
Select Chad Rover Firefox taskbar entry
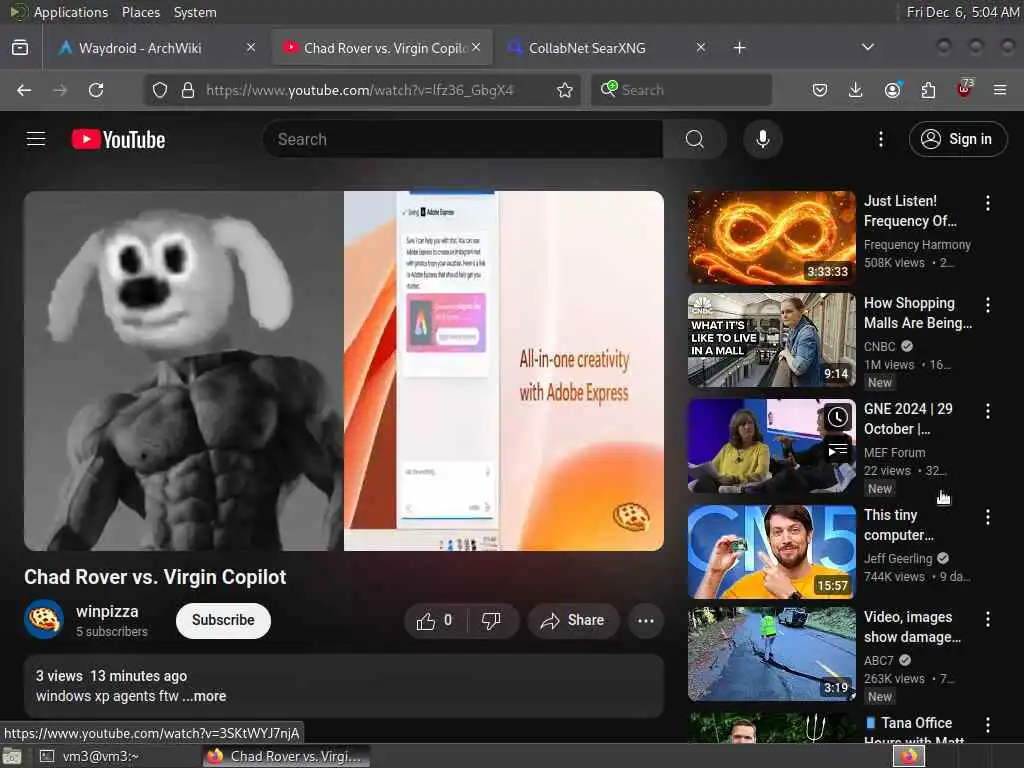pos(285,756)
